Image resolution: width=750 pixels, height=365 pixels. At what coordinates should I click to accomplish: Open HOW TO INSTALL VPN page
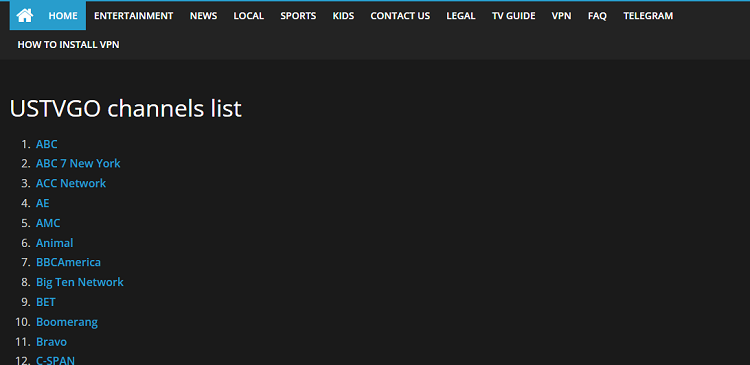pyautogui.click(x=68, y=44)
